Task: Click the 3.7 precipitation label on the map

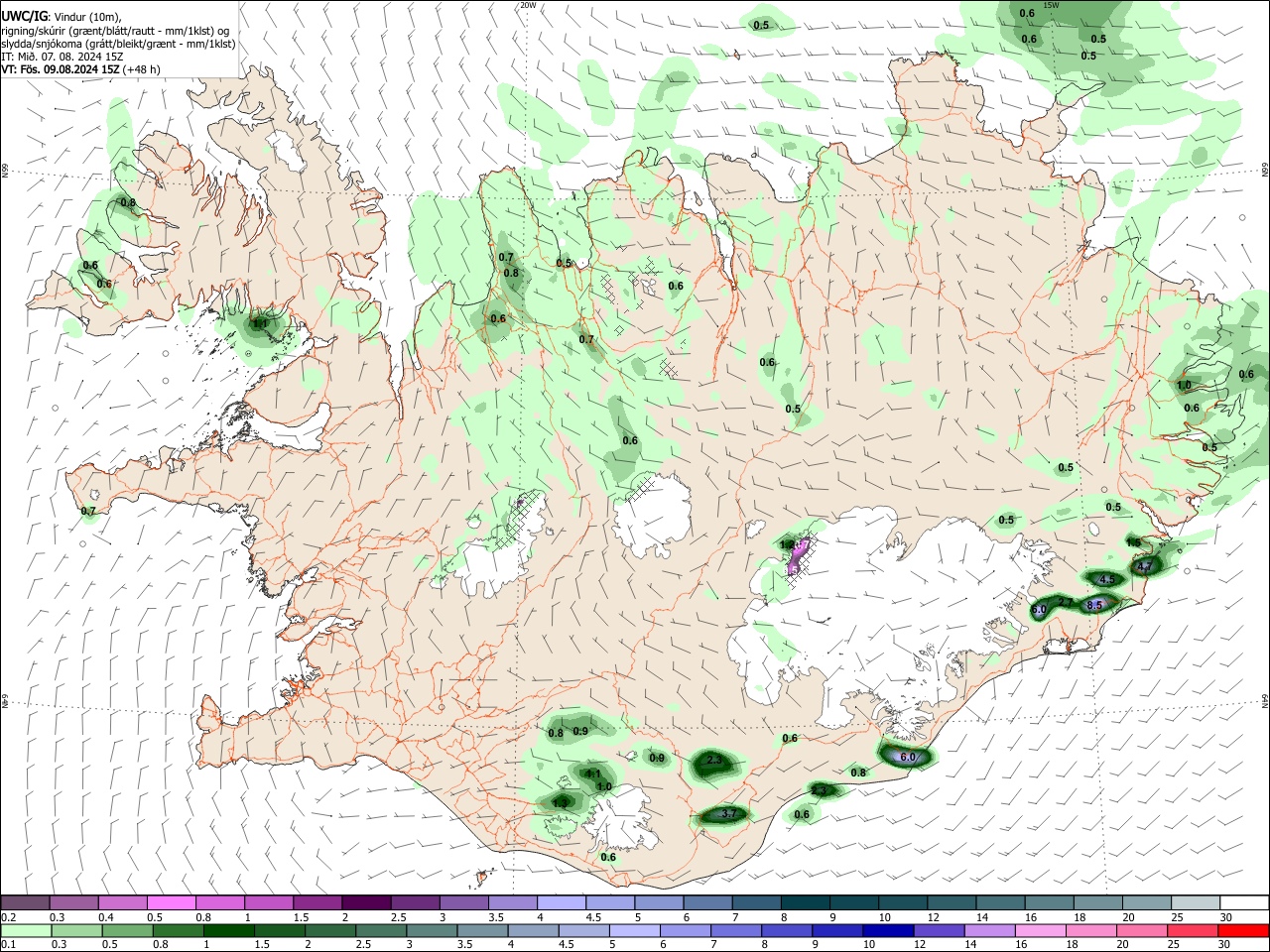Action: click(x=729, y=814)
